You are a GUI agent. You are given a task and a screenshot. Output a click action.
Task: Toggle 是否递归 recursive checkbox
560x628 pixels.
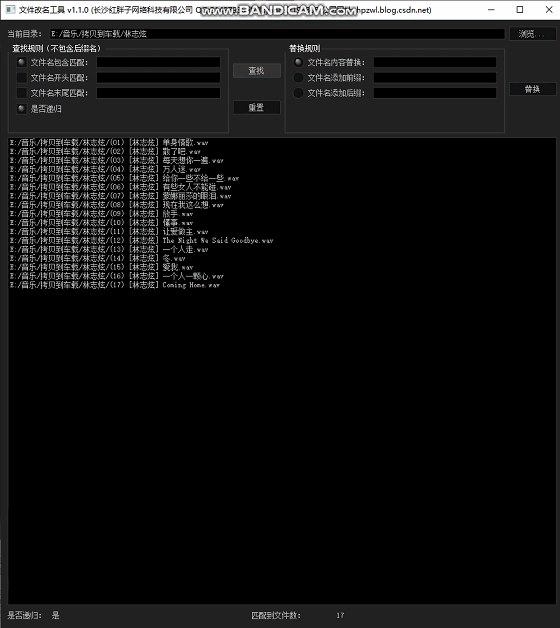point(22,109)
